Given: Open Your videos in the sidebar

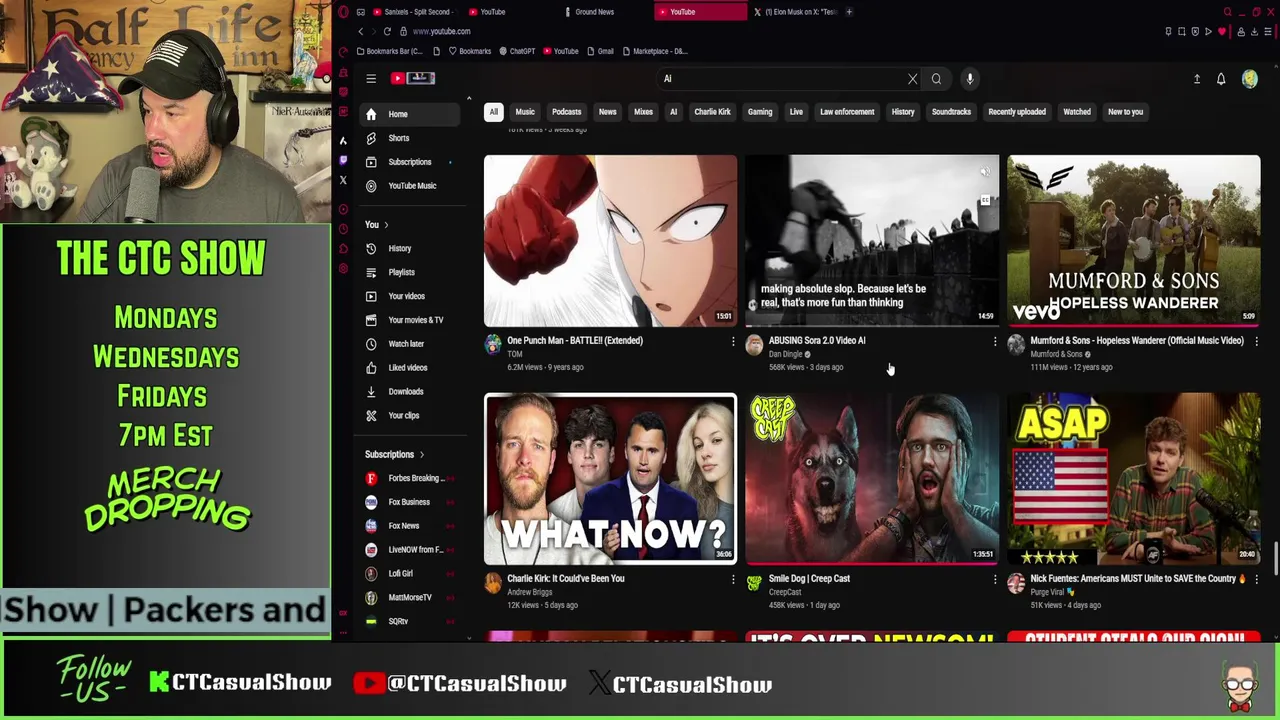Looking at the screenshot, I should 409,296.
